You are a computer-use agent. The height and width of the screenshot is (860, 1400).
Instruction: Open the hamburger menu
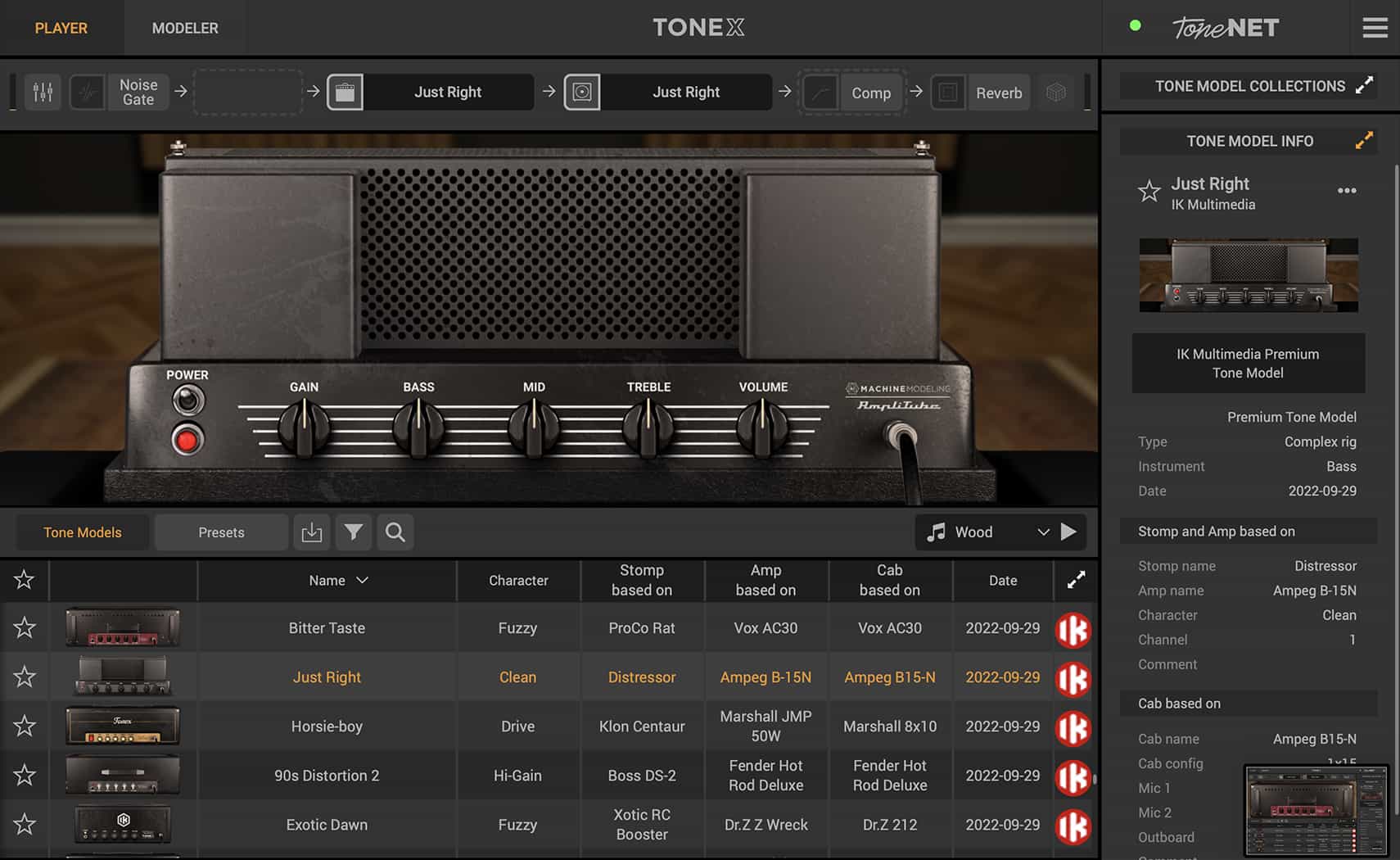1375,28
